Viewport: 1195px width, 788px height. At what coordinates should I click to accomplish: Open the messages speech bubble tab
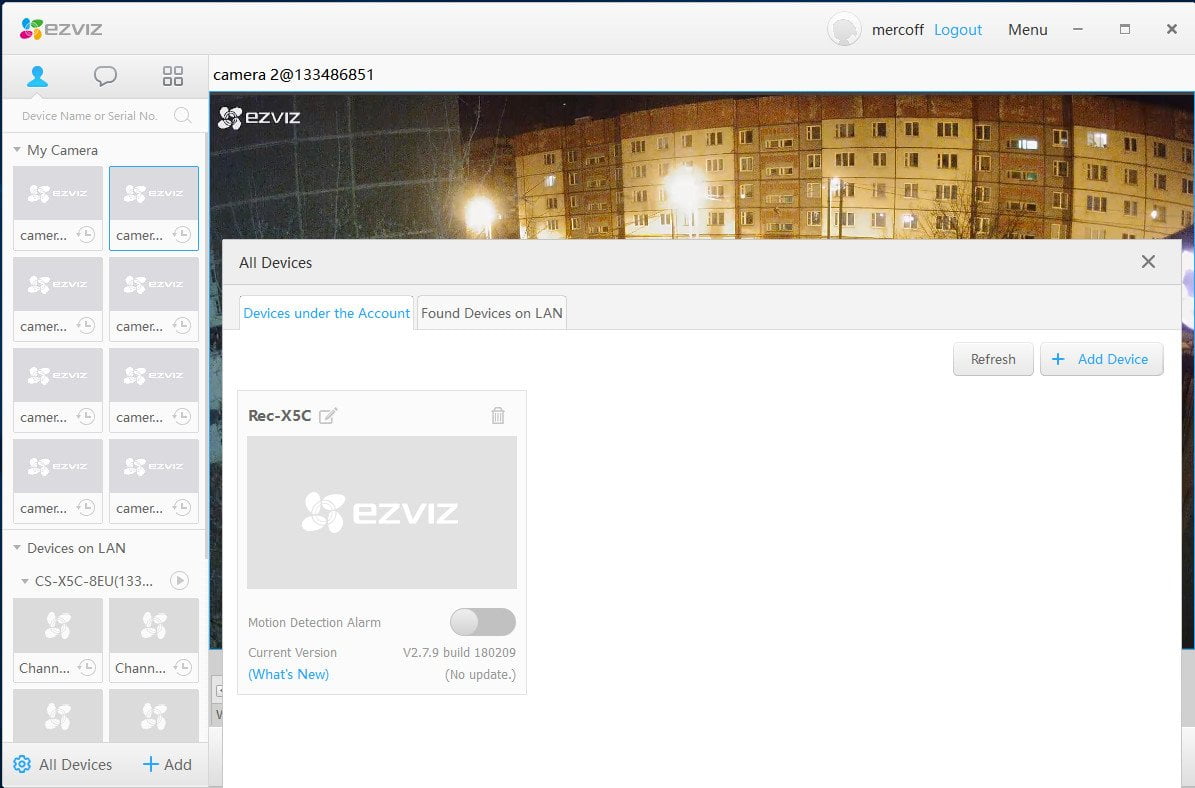[x=105, y=76]
